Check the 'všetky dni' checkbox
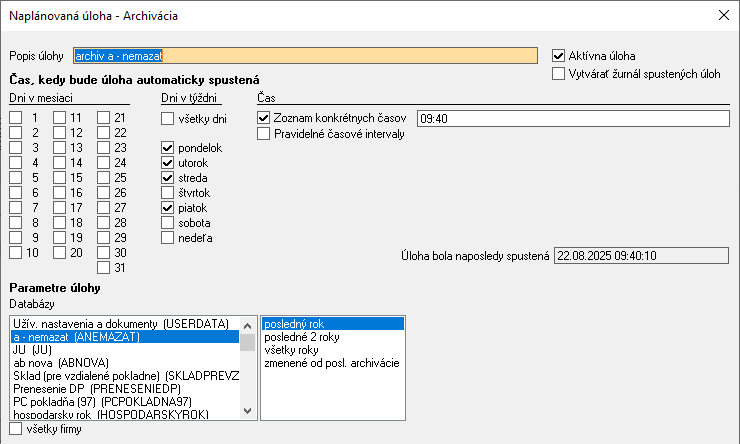This screenshot has width=740, height=444. 168,119
